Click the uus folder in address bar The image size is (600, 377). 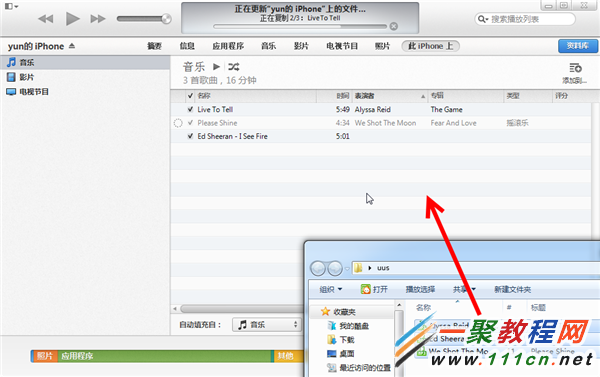(383, 268)
